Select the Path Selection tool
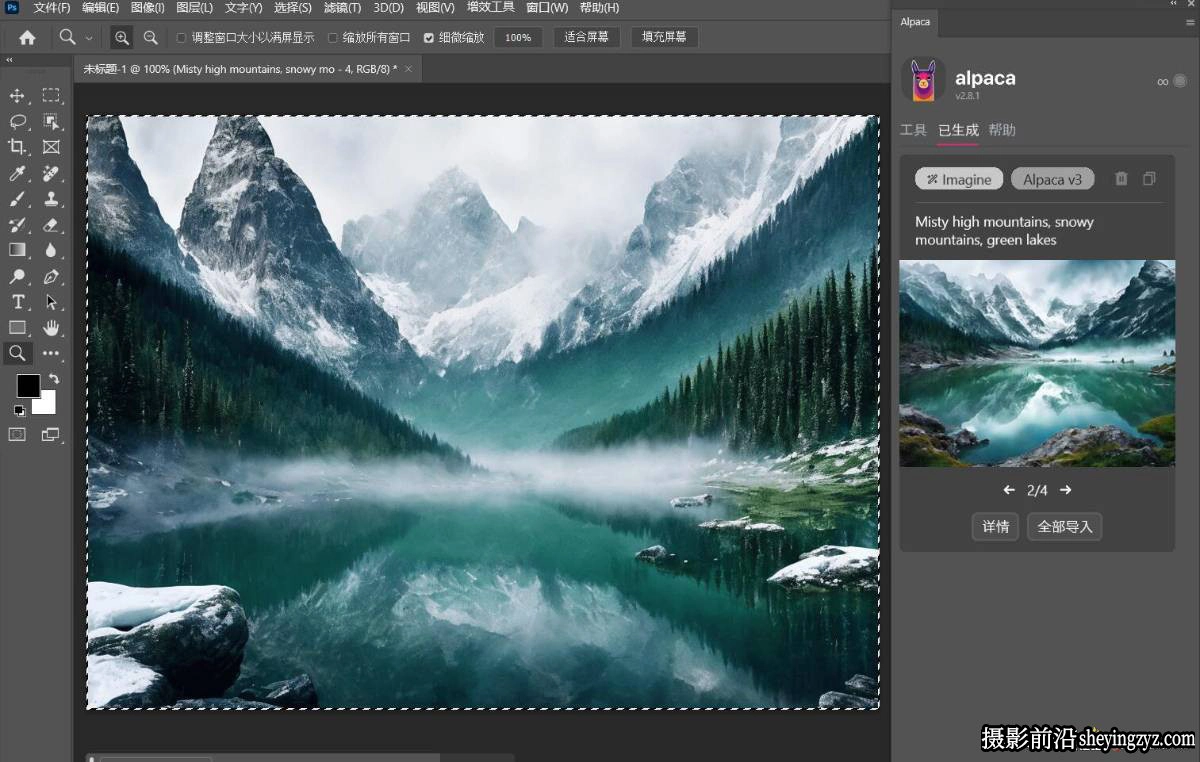Image resolution: width=1200 pixels, height=762 pixels. coord(51,302)
